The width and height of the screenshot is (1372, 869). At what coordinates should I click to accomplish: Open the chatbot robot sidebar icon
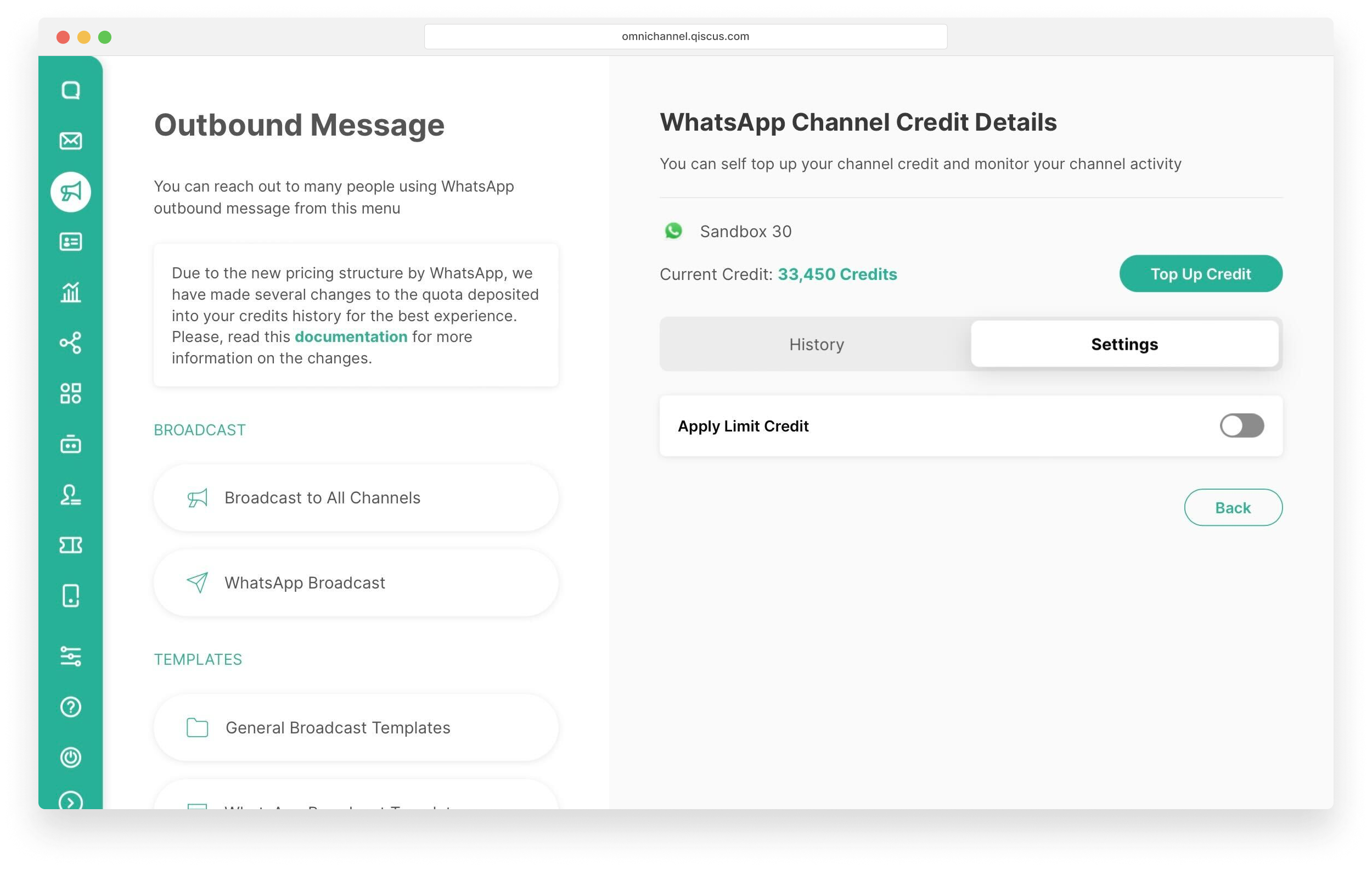coord(71,444)
